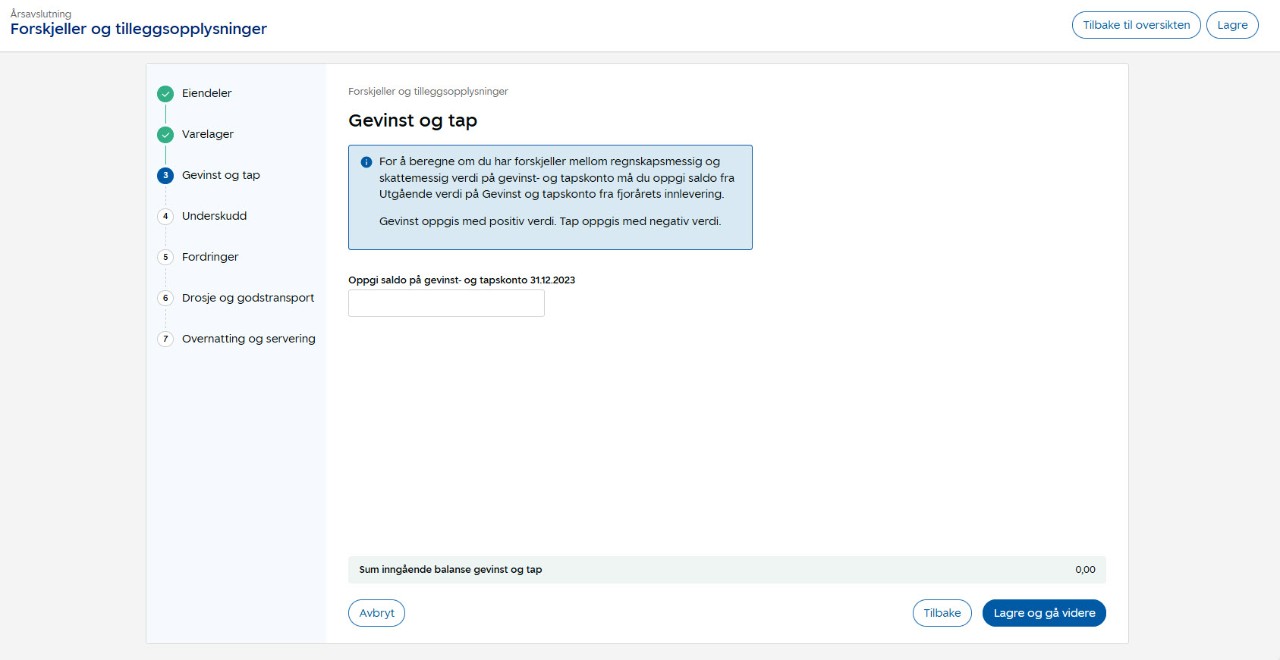
Task: Go to the Eiendeler step label
Action: pyautogui.click(x=206, y=94)
